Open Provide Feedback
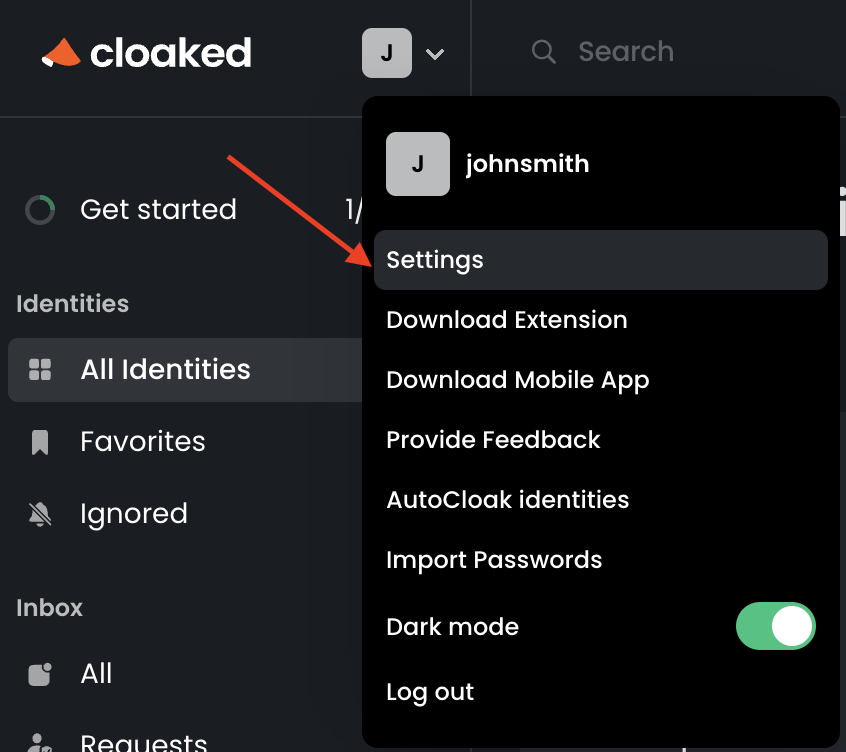 [601, 440]
